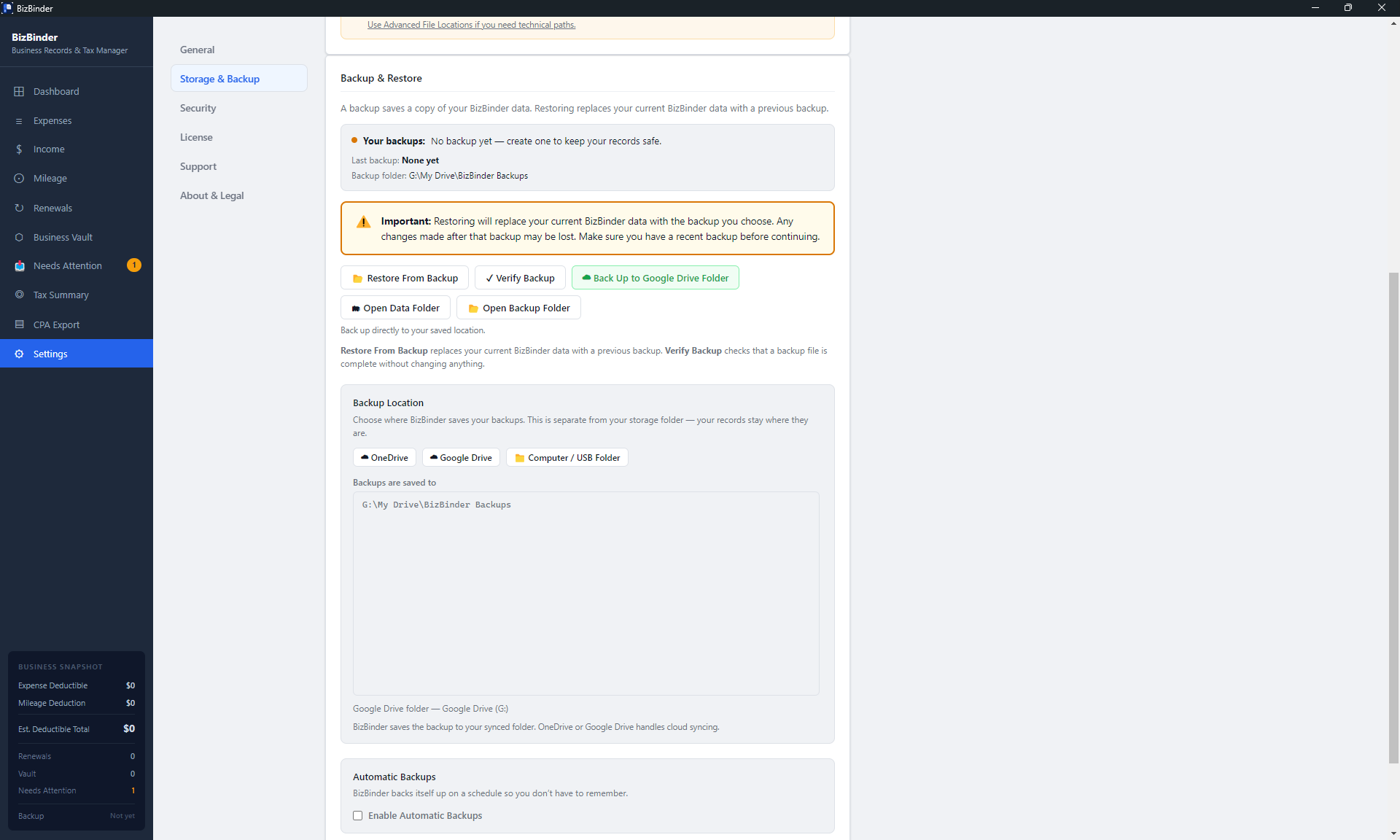Click Open Backup Folder button
1400x840 pixels.
pyautogui.click(x=518, y=308)
